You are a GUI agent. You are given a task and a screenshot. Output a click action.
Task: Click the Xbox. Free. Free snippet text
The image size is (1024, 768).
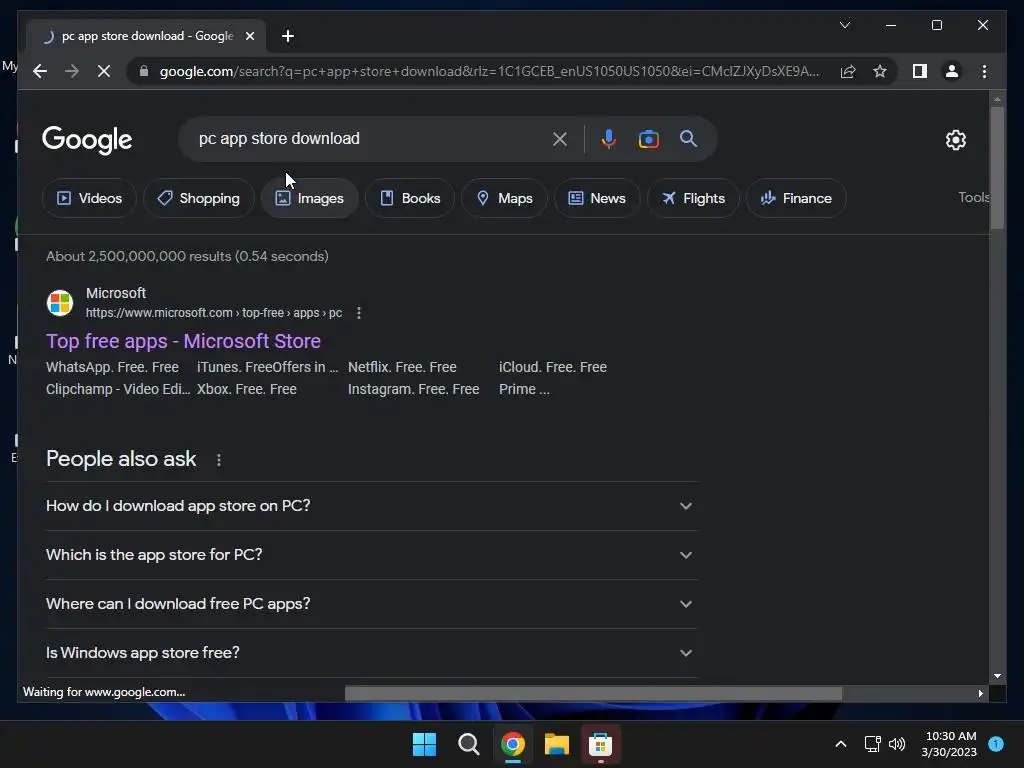(x=247, y=389)
